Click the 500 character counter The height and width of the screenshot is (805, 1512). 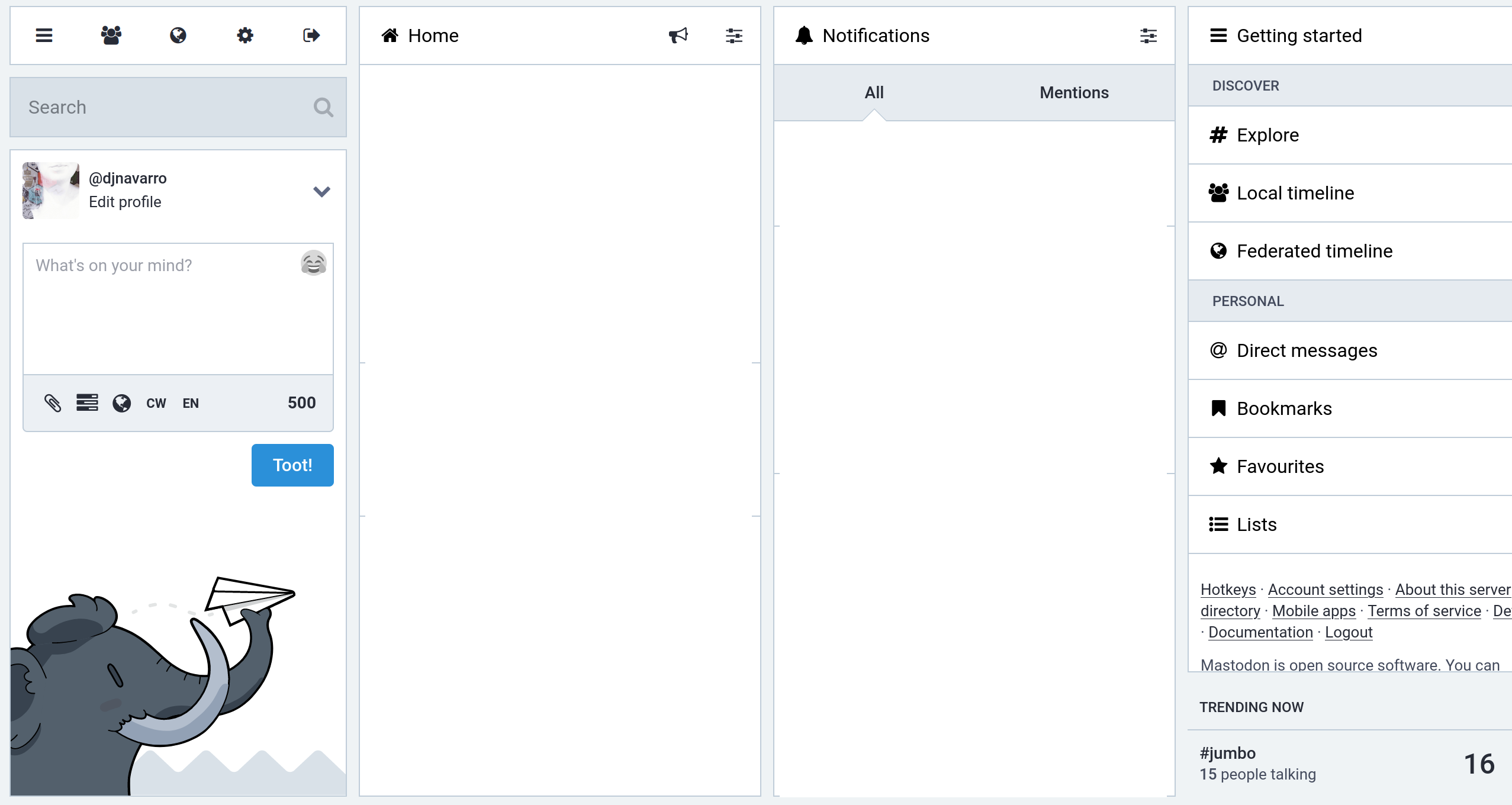[x=302, y=403]
